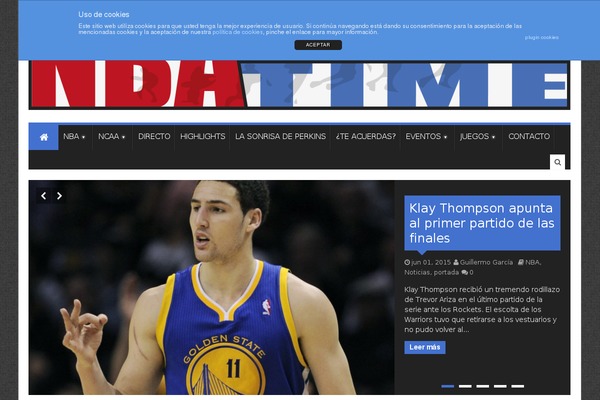Viewport: 600px width, 400px height.
Task: Open the CONTACTO page
Action: point(529,137)
